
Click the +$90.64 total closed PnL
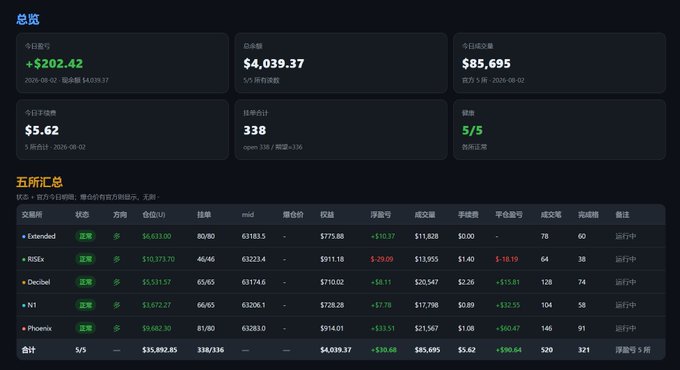[x=508, y=350]
